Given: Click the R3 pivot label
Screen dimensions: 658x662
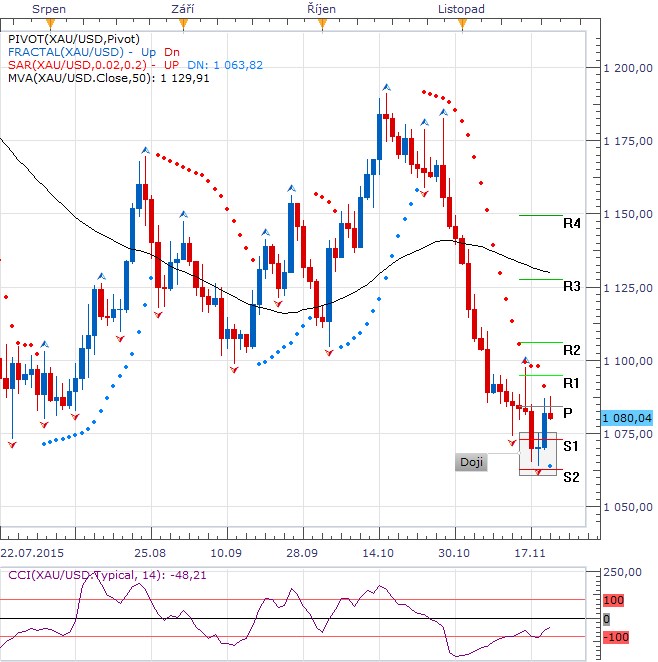Looking at the screenshot, I should 571,286.
